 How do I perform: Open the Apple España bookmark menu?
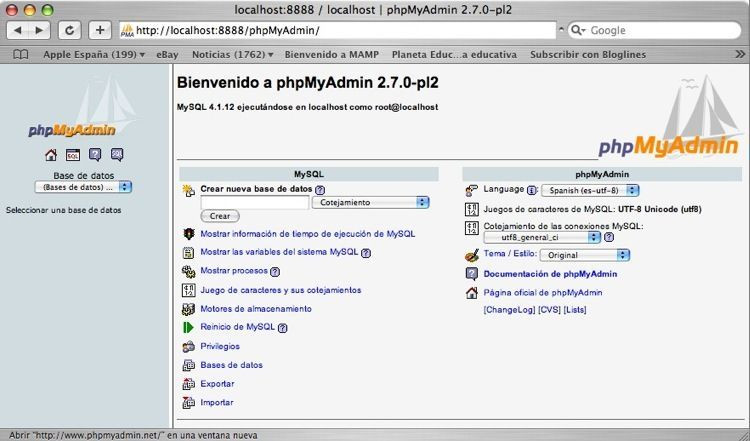click(93, 54)
